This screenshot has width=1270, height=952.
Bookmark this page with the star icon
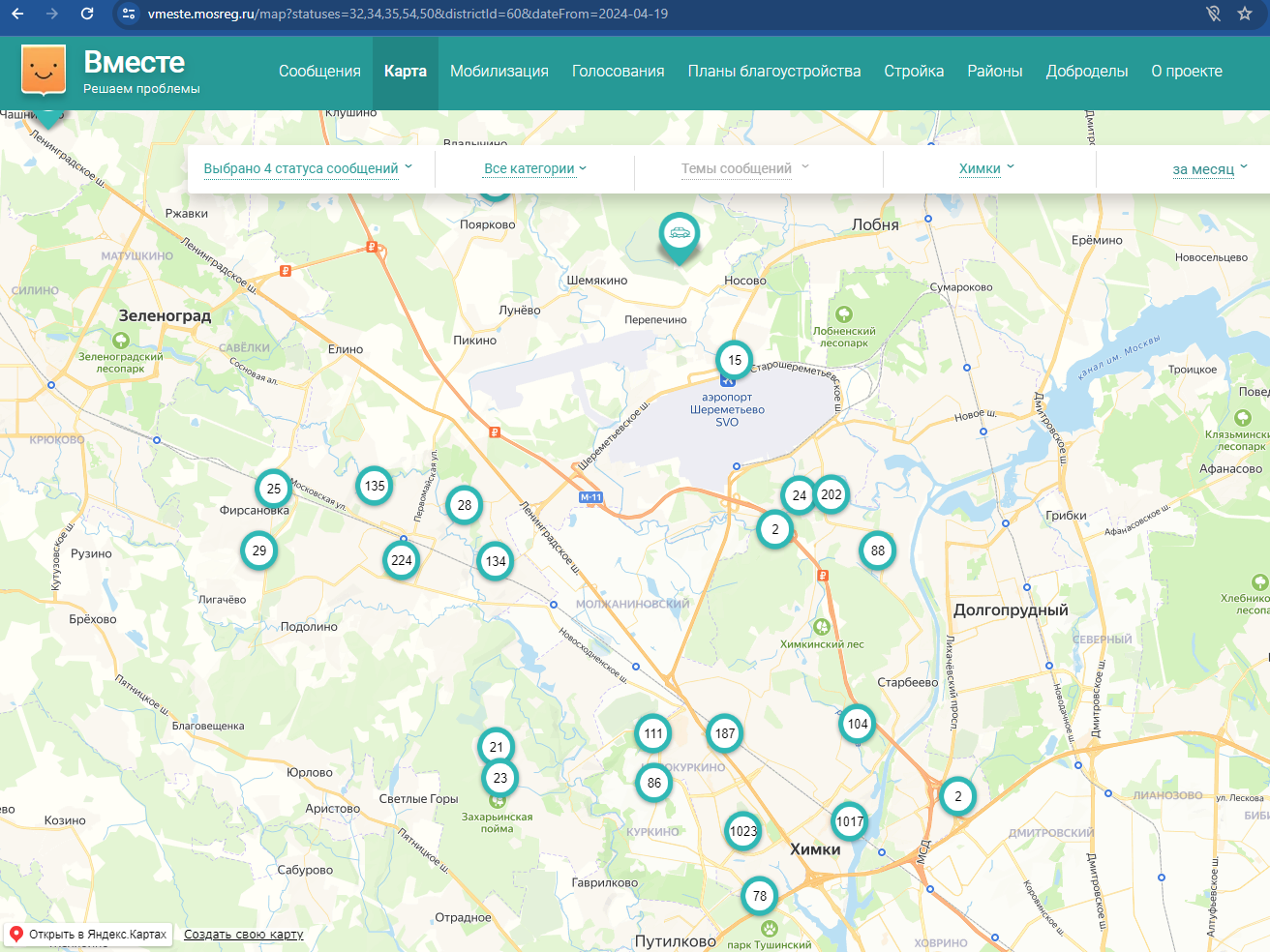tap(1245, 14)
